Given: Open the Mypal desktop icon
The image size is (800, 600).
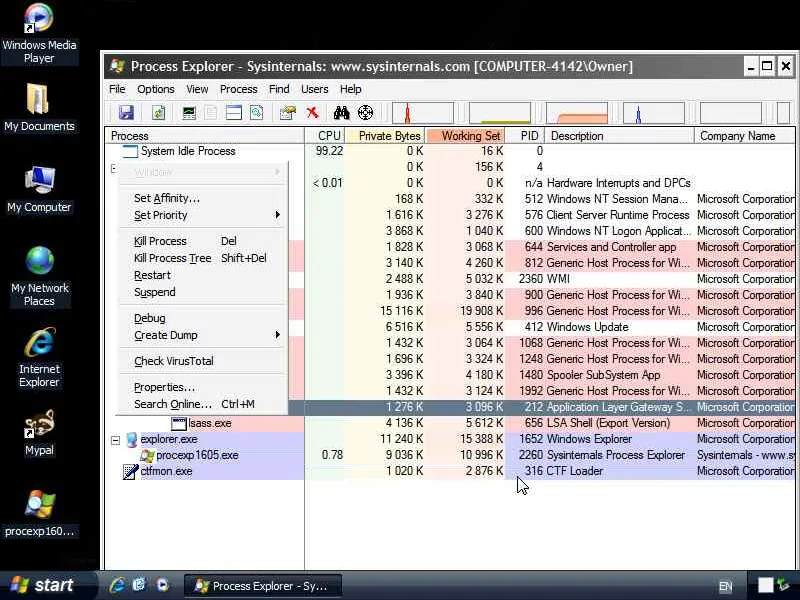Looking at the screenshot, I should click(x=39, y=432).
